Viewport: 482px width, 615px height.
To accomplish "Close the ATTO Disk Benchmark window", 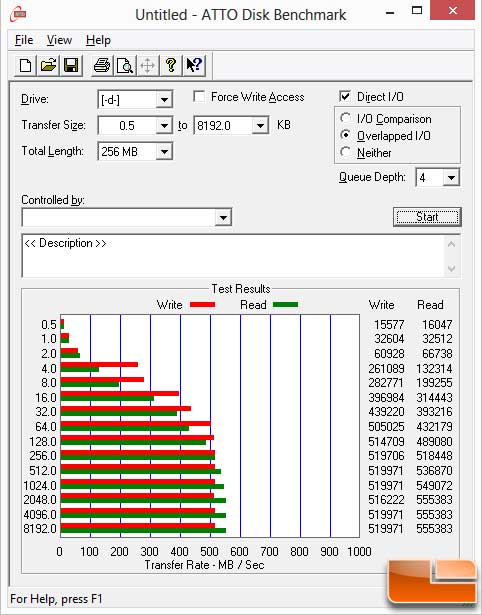I will tap(452, 10).
